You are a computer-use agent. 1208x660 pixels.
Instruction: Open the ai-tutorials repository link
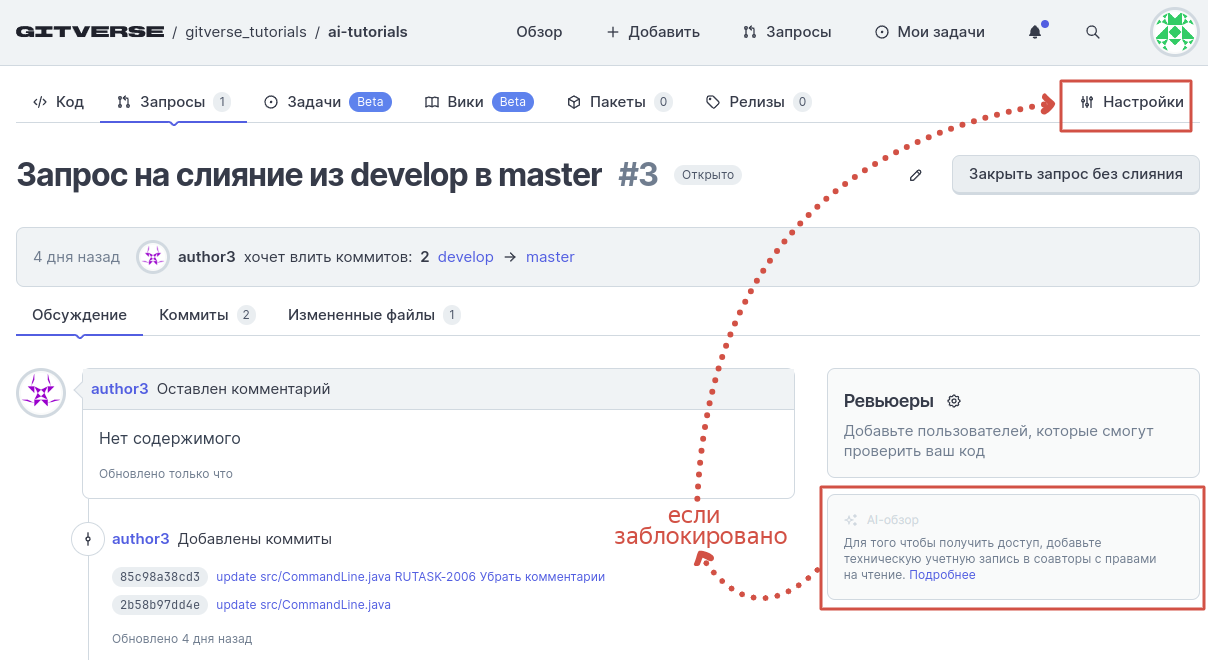[368, 32]
